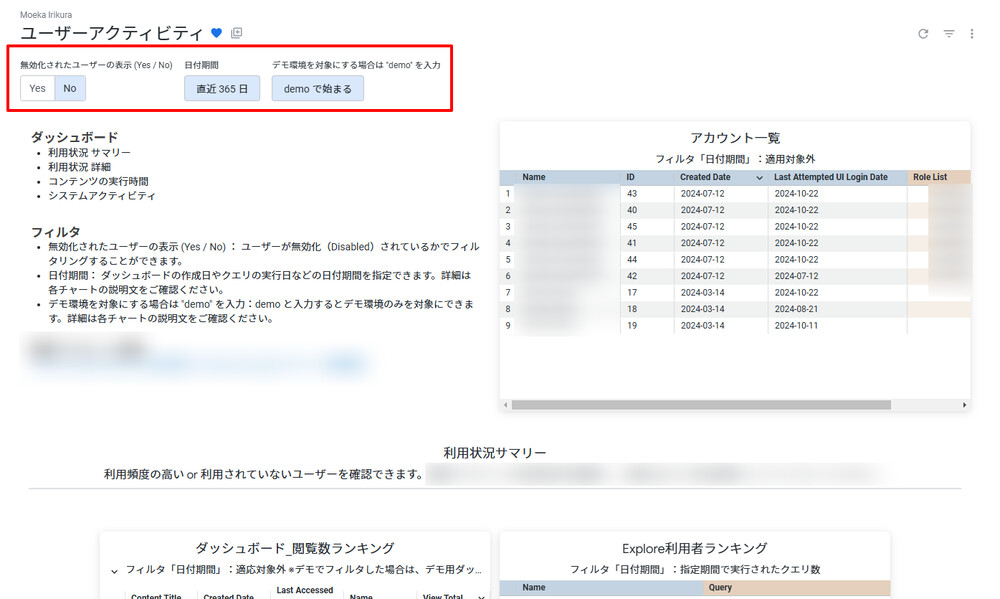Select No for disabled users filter
Viewport: 1000px width, 599px height.
pyautogui.click(x=70, y=88)
